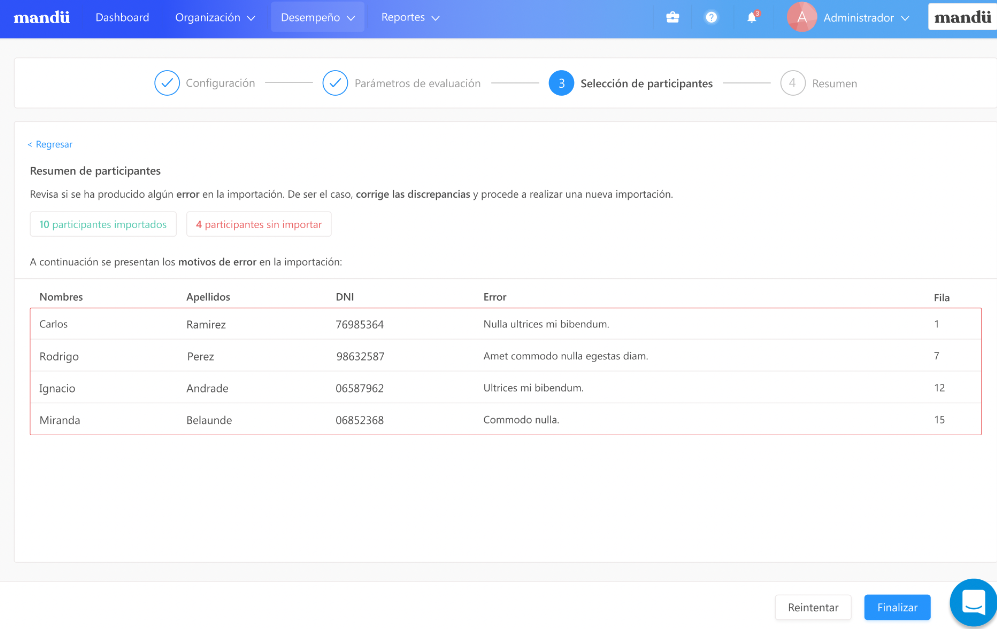Click the white mandü logo box at right
The image size is (997, 629).
[x=963, y=17]
